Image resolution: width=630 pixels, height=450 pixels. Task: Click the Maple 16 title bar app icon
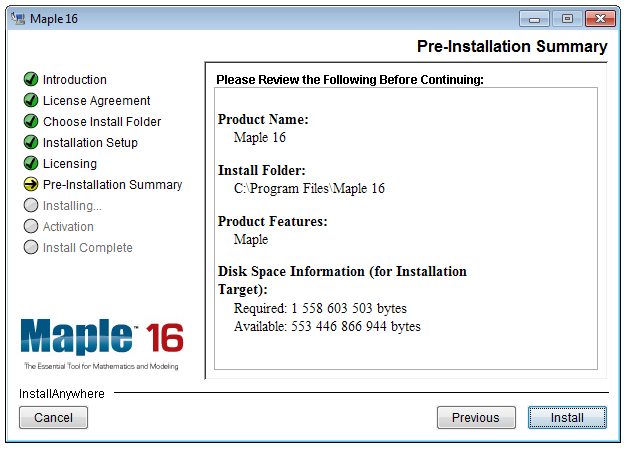(x=18, y=18)
